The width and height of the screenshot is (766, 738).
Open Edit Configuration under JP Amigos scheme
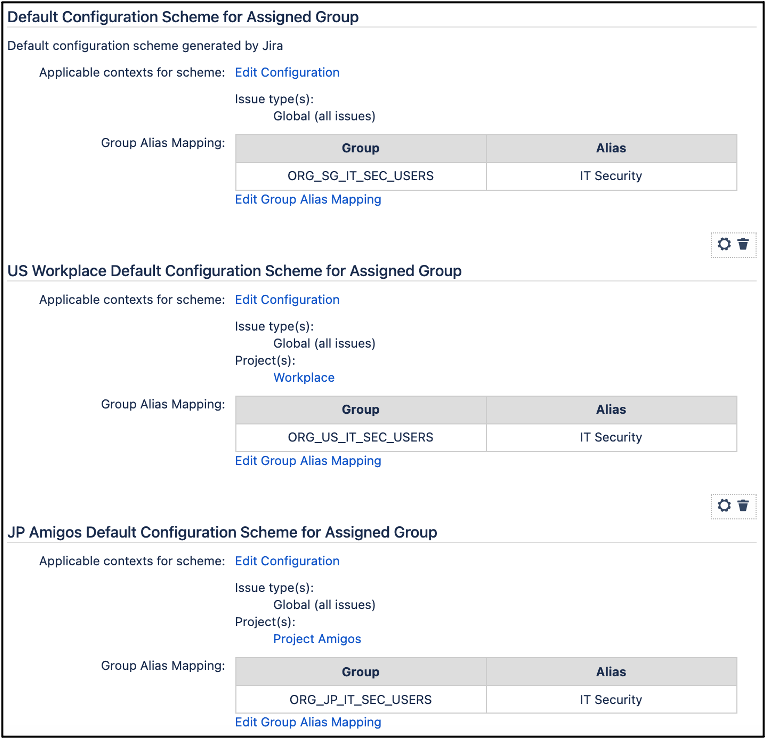click(287, 561)
